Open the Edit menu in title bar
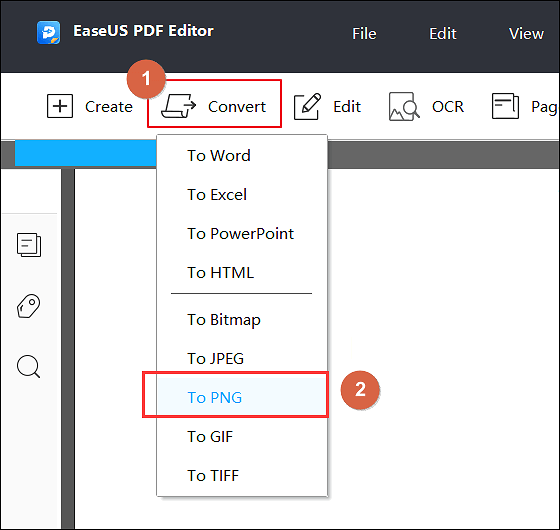This screenshot has height=530, width=560. pos(443,34)
